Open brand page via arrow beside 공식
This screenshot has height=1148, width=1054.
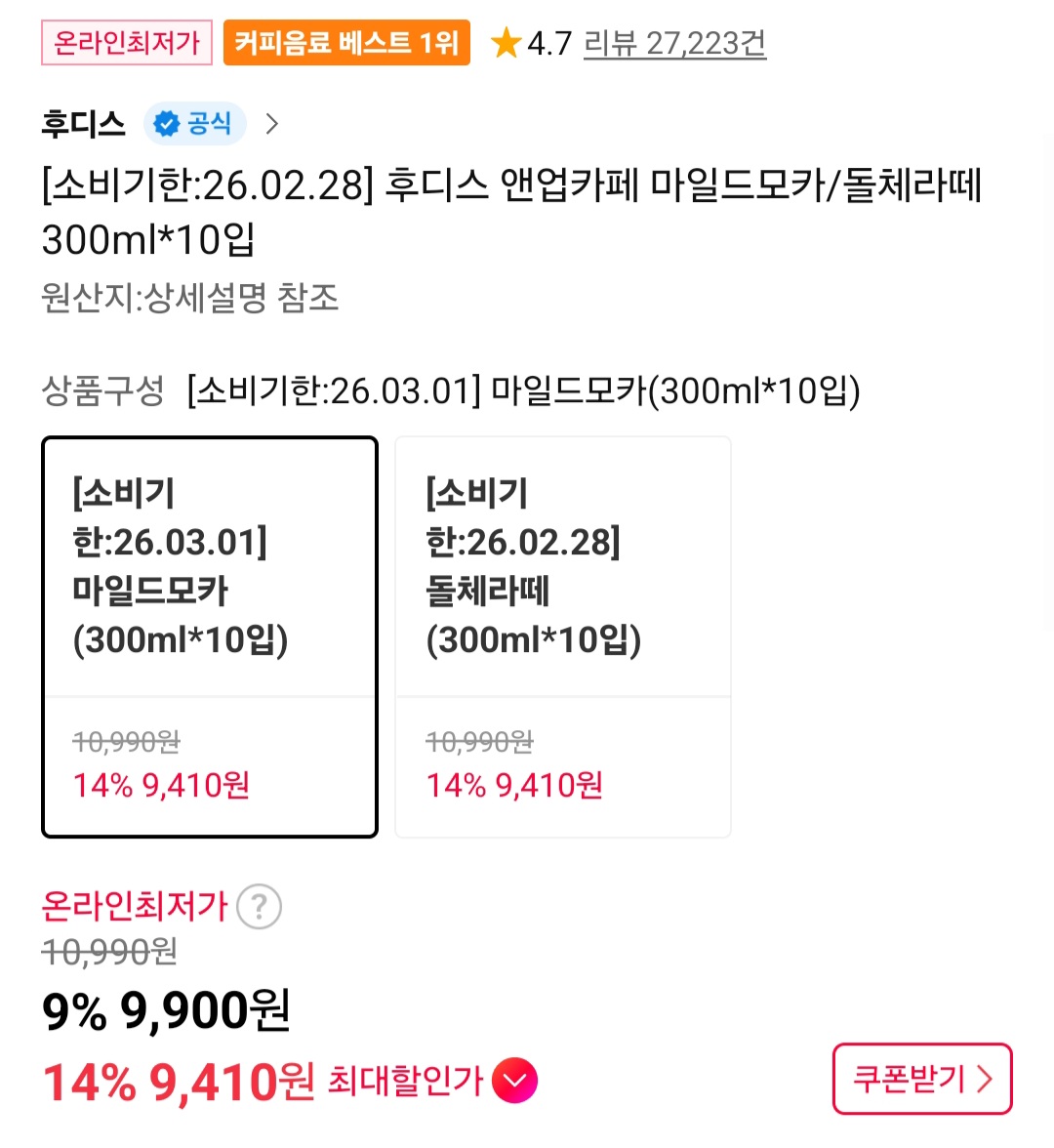(x=272, y=124)
